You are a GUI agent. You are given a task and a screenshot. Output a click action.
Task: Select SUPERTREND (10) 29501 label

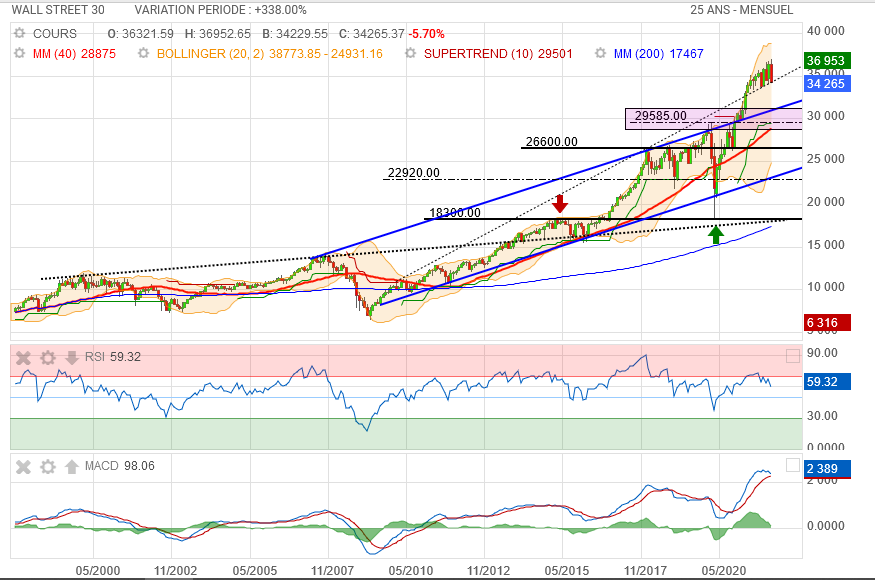(x=498, y=54)
